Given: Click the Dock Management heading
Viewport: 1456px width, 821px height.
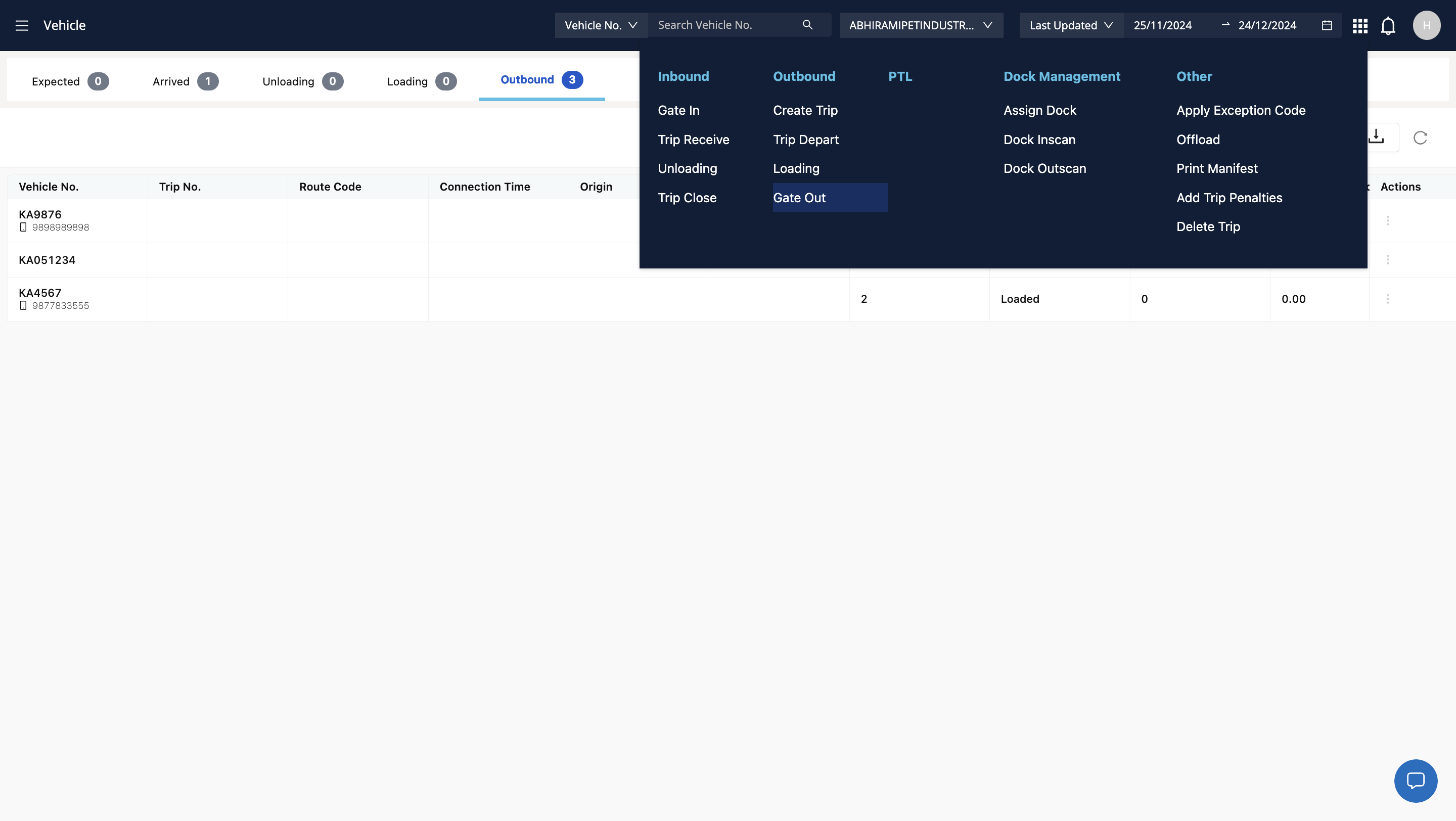Looking at the screenshot, I should tap(1062, 76).
